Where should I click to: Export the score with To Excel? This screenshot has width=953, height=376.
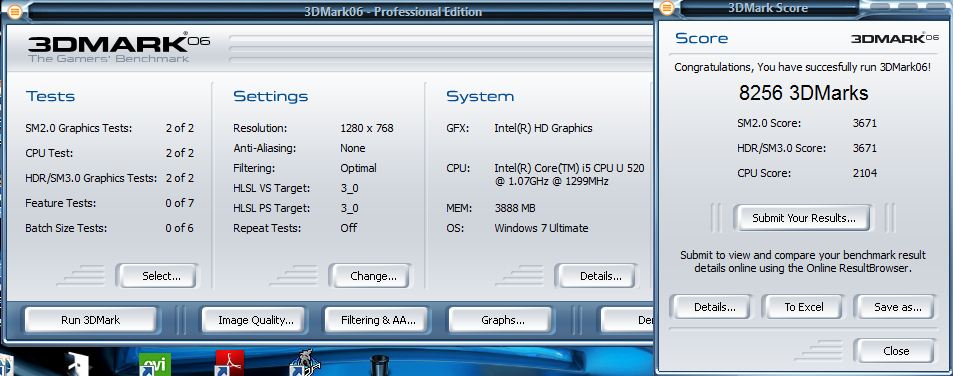[x=803, y=307]
